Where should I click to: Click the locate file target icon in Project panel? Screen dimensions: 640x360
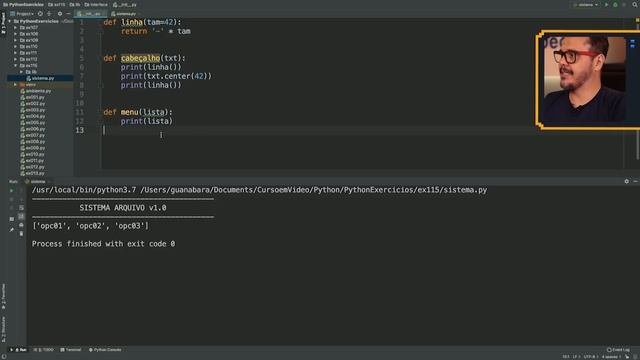40,13
